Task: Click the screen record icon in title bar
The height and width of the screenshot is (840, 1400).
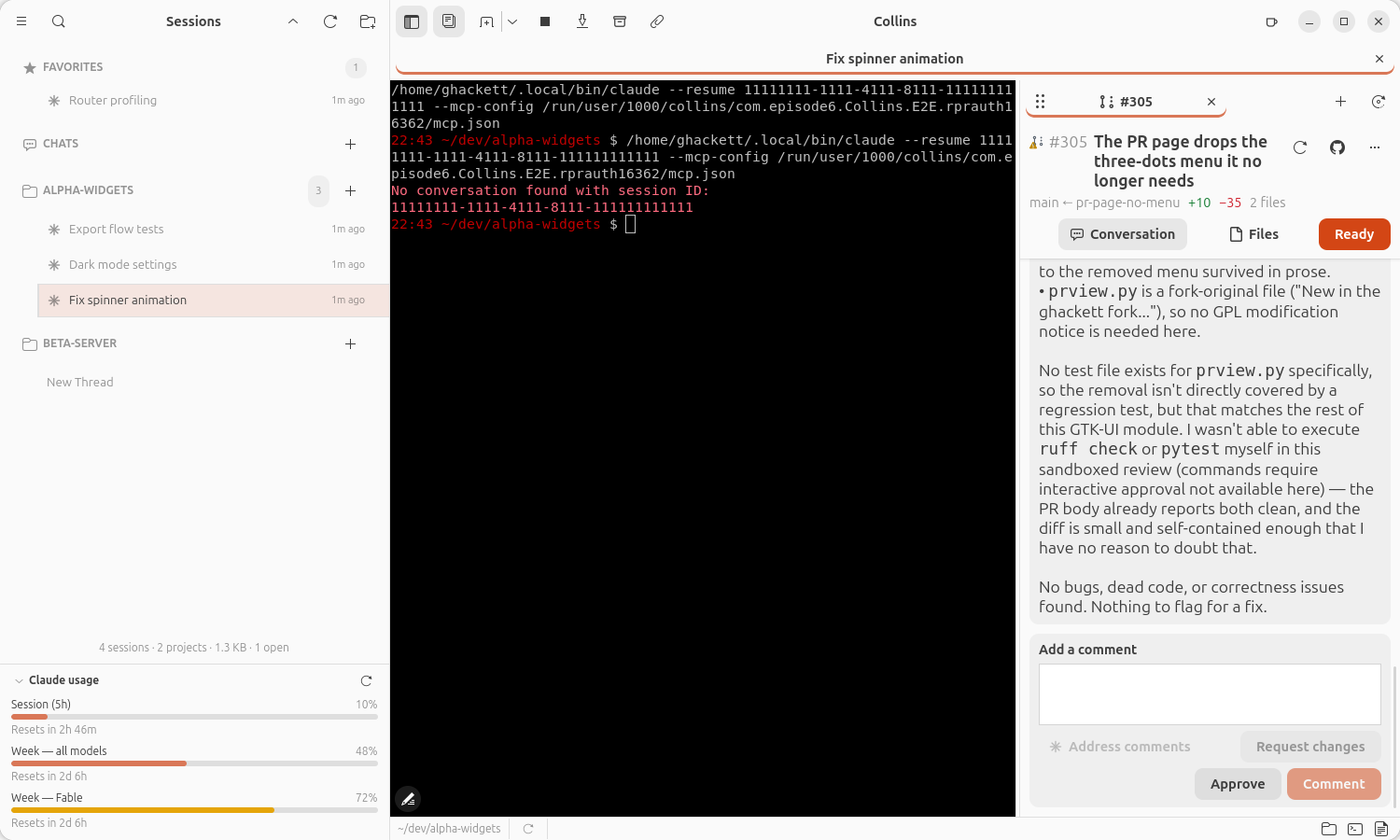Action: pos(1271,21)
